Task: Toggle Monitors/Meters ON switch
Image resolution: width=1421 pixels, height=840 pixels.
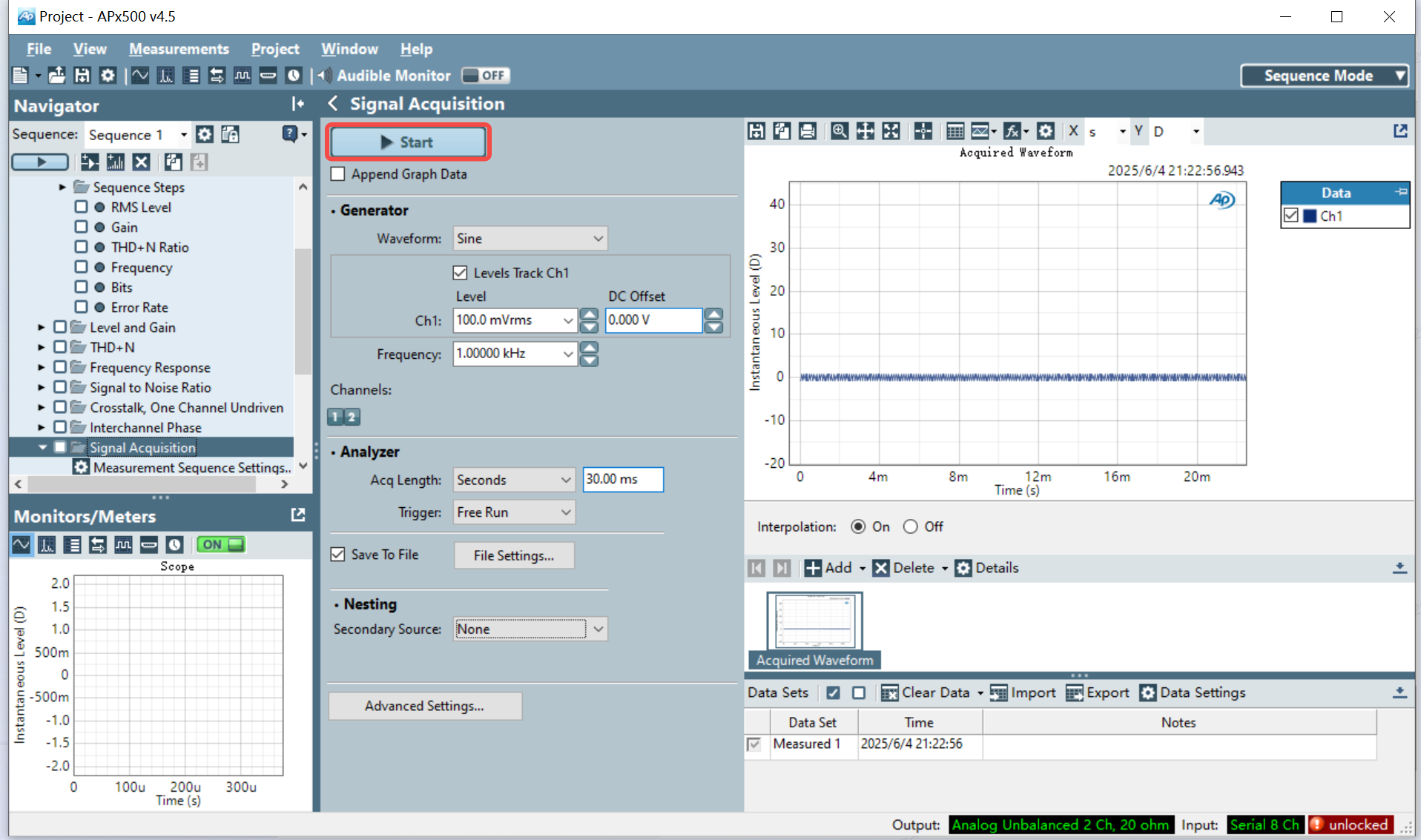Action: [221, 545]
